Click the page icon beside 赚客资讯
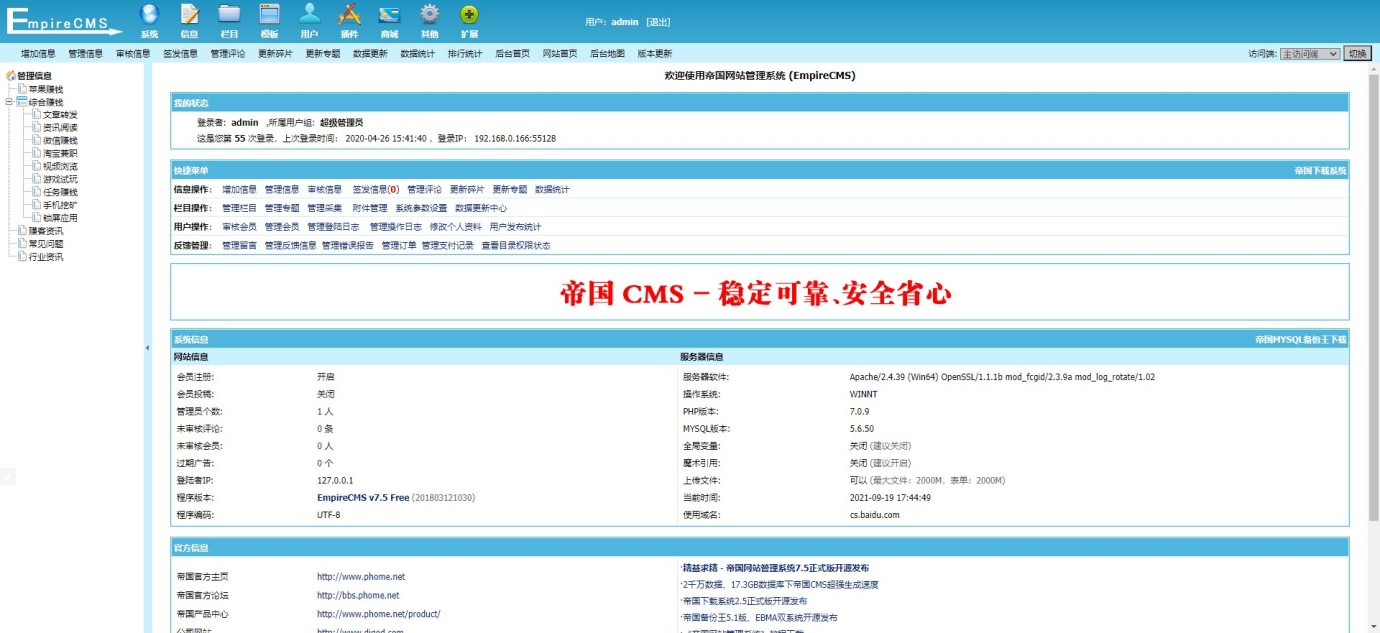1380x633 pixels. point(22,231)
